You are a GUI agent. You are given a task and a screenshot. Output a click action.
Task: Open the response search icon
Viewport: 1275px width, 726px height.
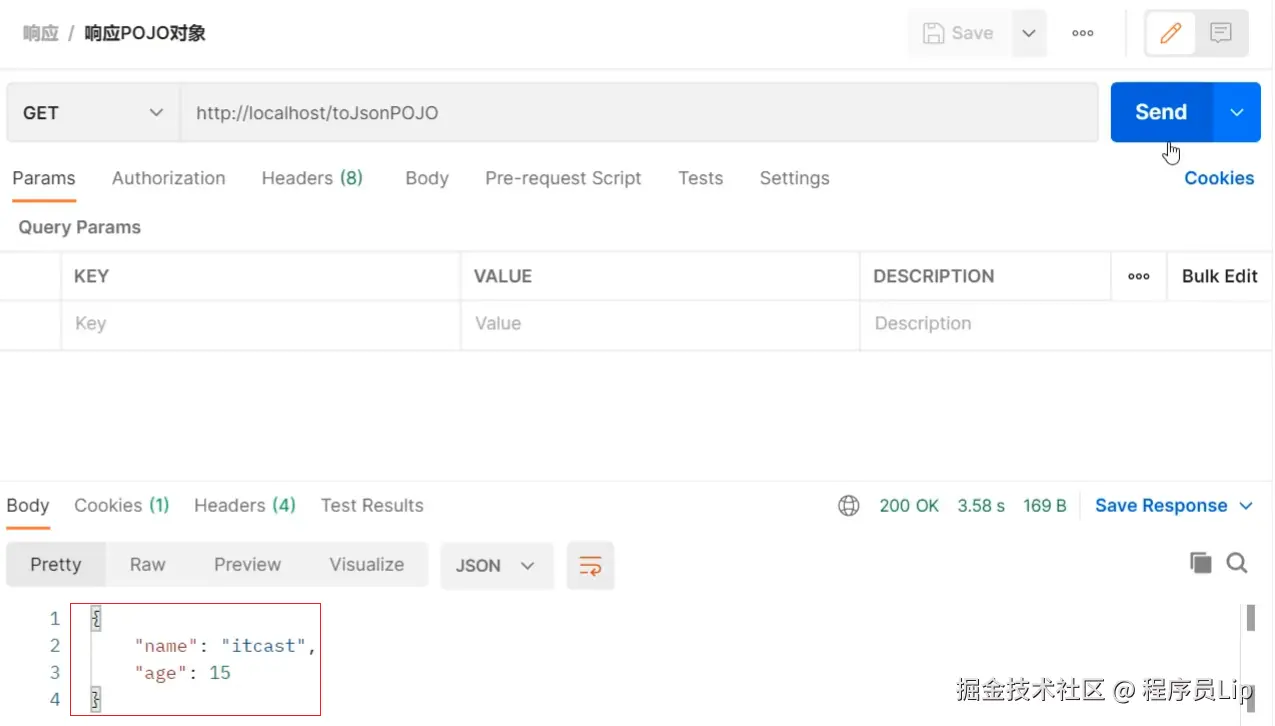click(1237, 563)
